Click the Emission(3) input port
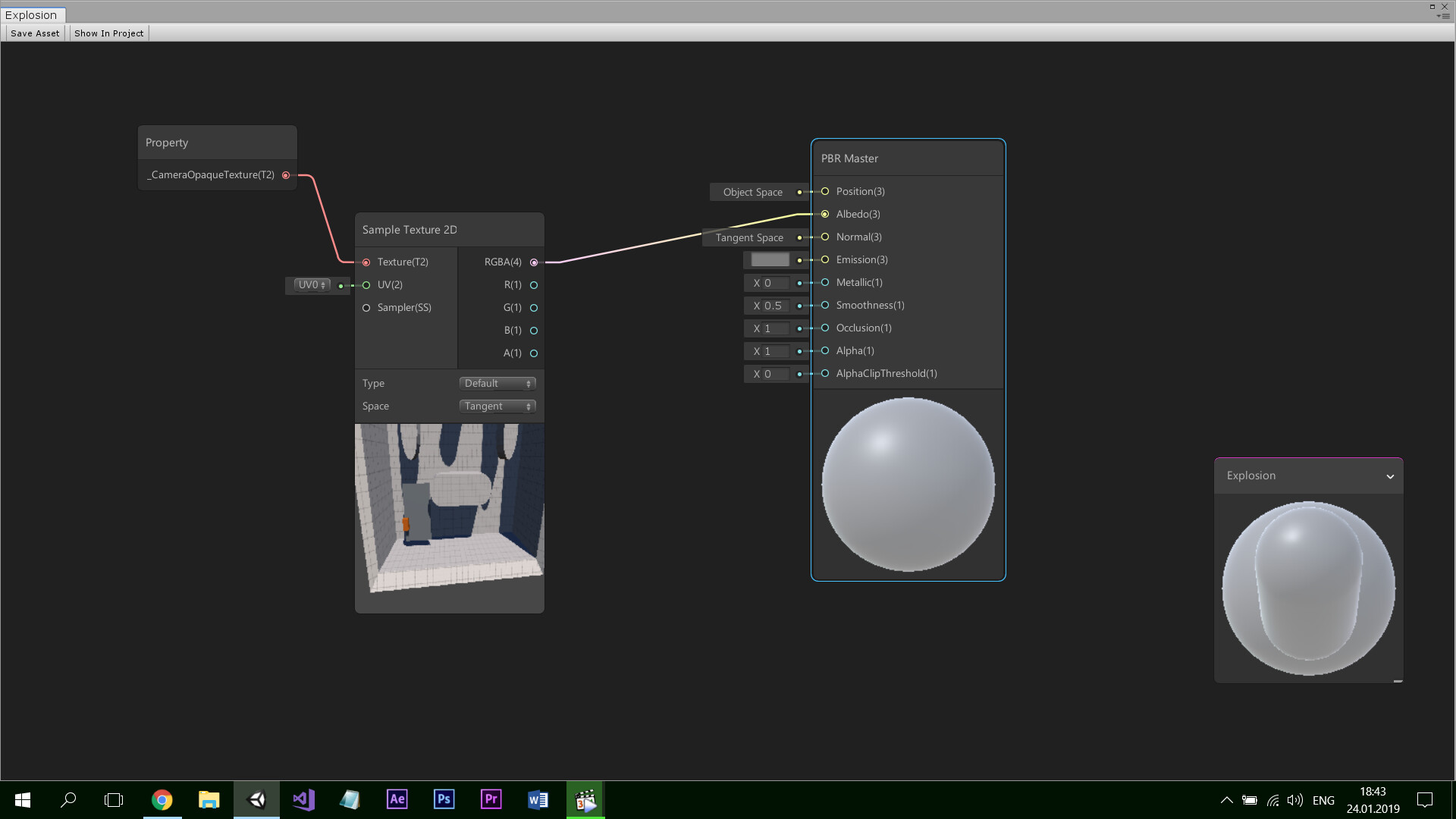 point(825,260)
